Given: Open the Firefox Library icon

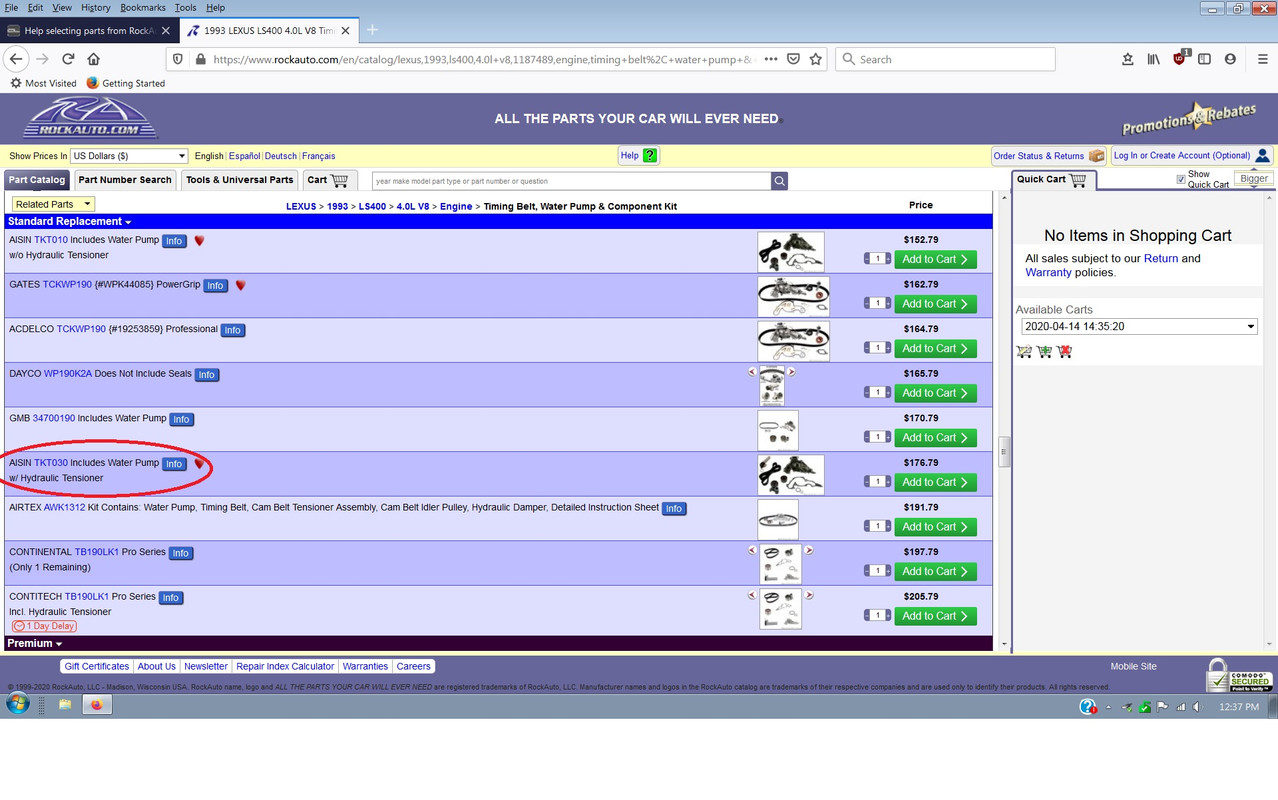Looking at the screenshot, I should coord(1153,59).
